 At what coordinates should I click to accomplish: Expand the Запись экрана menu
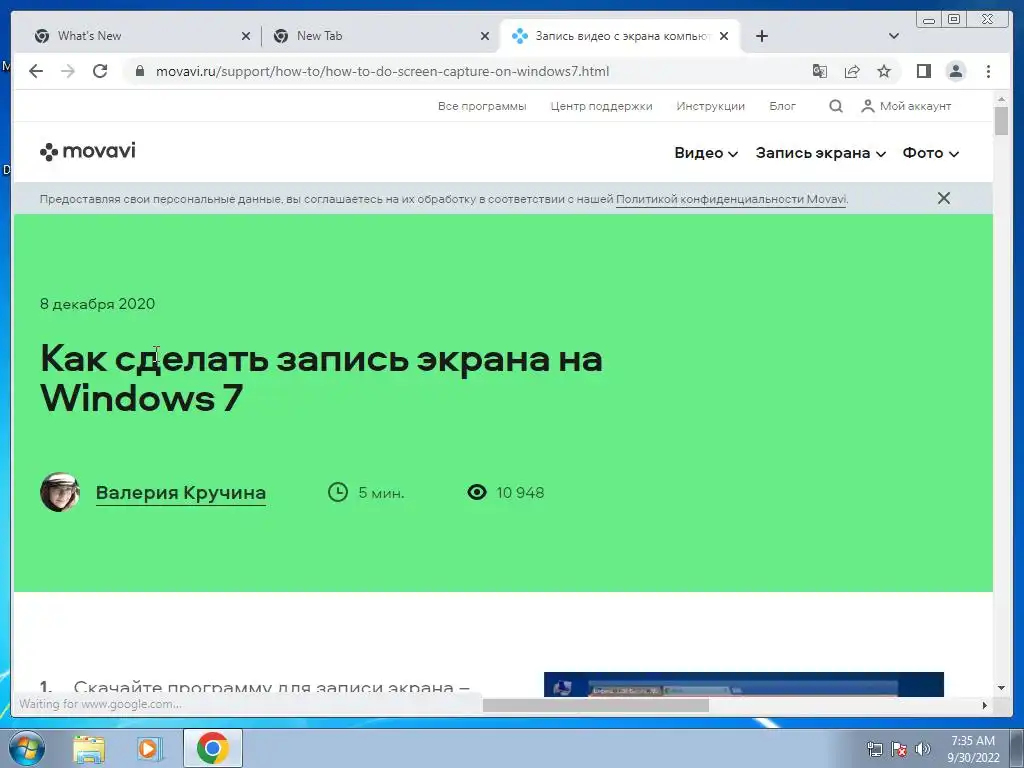pos(820,153)
